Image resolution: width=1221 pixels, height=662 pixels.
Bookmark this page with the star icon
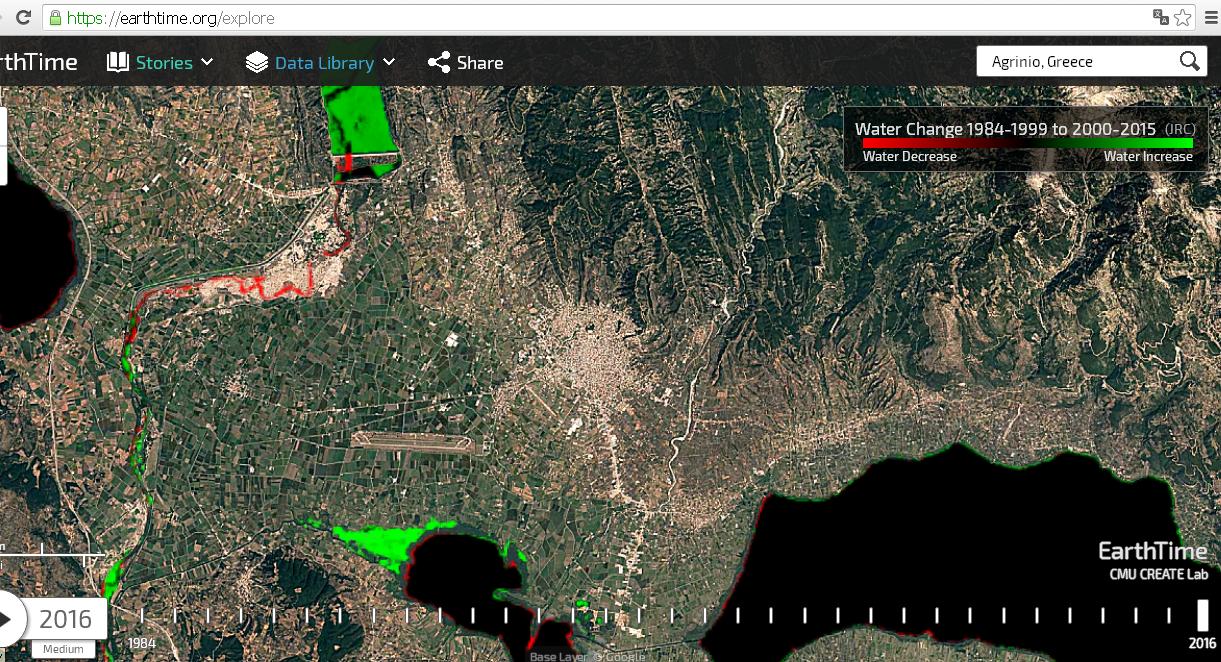[x=1183, y=18]
